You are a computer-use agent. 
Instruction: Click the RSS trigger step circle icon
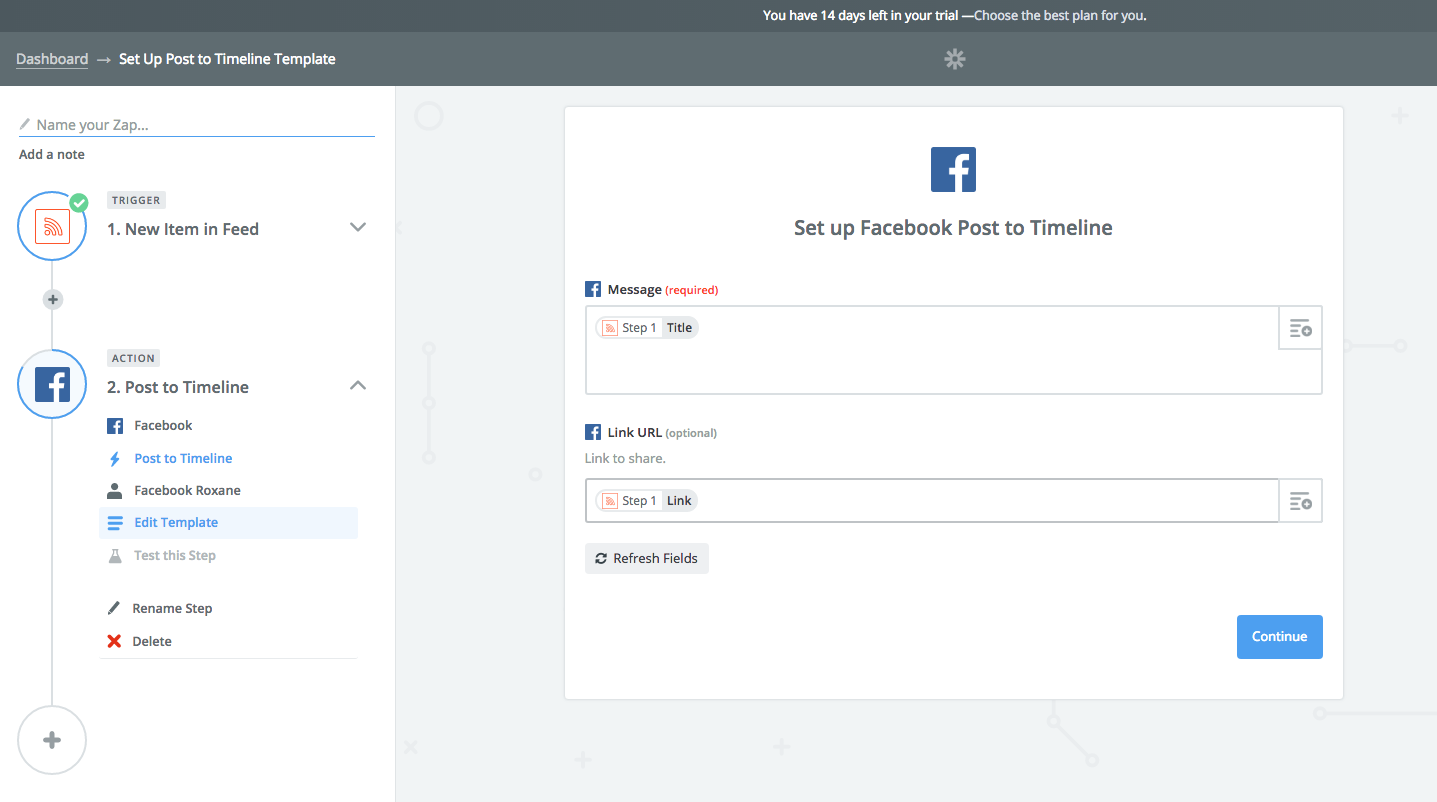52,227
